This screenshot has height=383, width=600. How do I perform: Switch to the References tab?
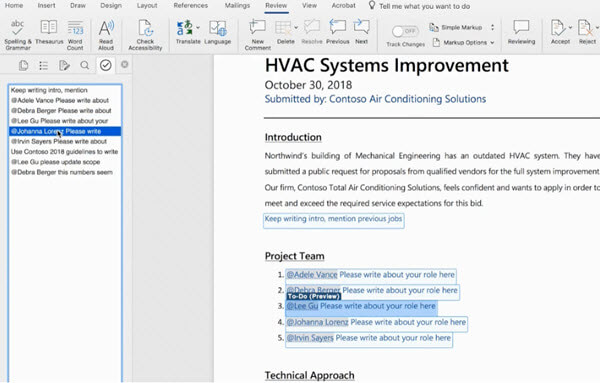191,5
